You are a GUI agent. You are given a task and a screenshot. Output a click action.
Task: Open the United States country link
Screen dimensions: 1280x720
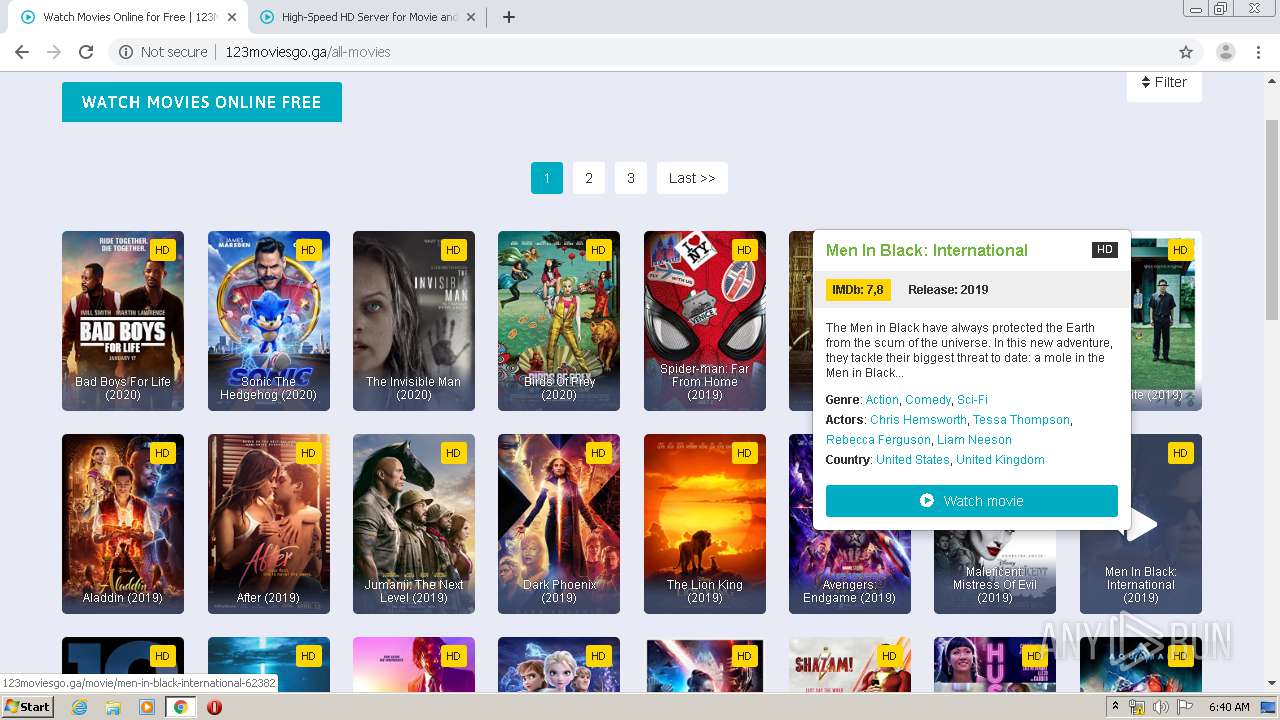pos(913,460)
